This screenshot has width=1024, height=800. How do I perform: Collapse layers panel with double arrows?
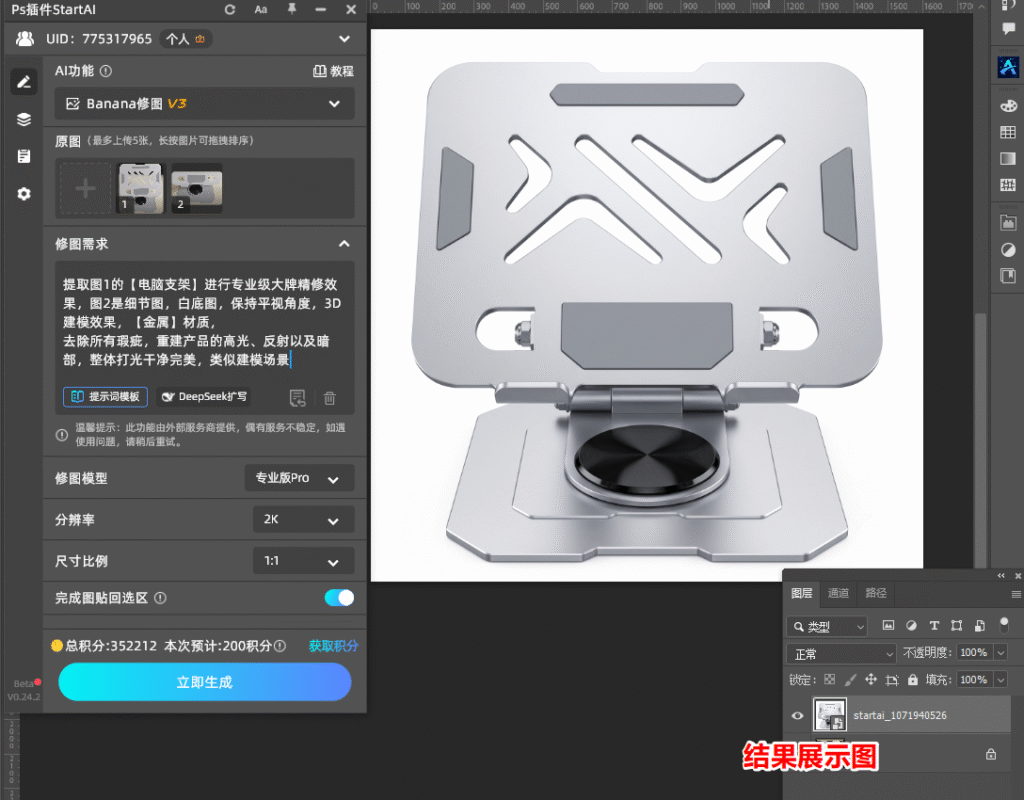[x=1001, y=575]
